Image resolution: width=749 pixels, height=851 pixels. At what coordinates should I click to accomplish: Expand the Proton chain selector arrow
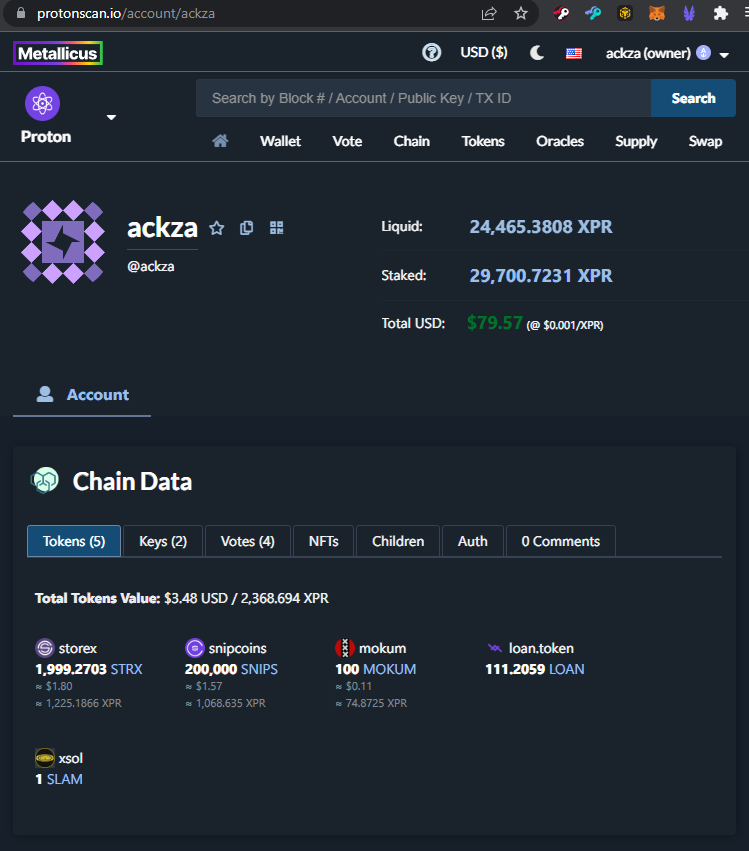[111, 117]
